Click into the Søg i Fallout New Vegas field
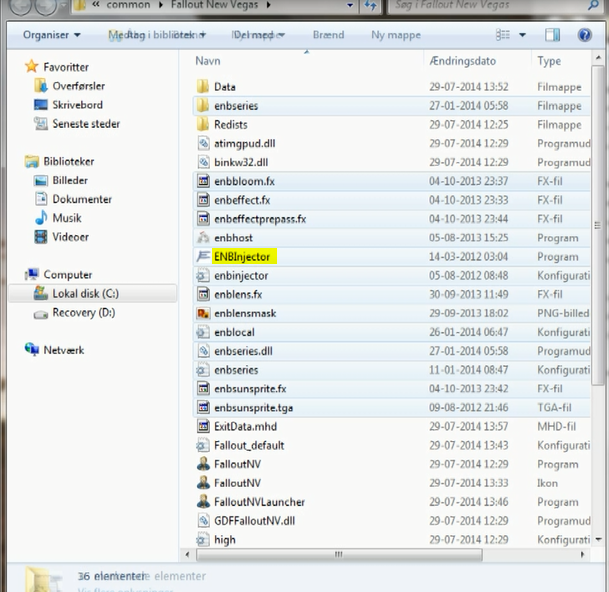The image size is (609, 592). pyautogui.click(x=489, y=5)
